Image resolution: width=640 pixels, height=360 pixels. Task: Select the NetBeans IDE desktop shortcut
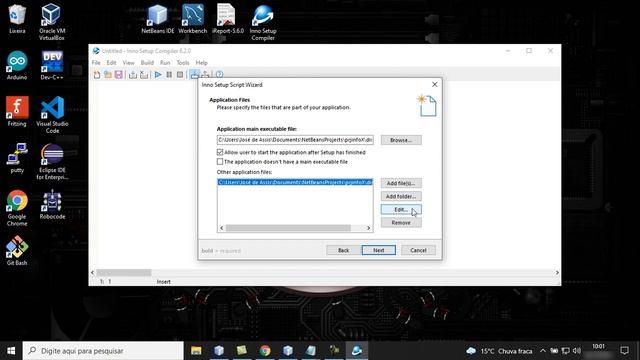[158, 19]
